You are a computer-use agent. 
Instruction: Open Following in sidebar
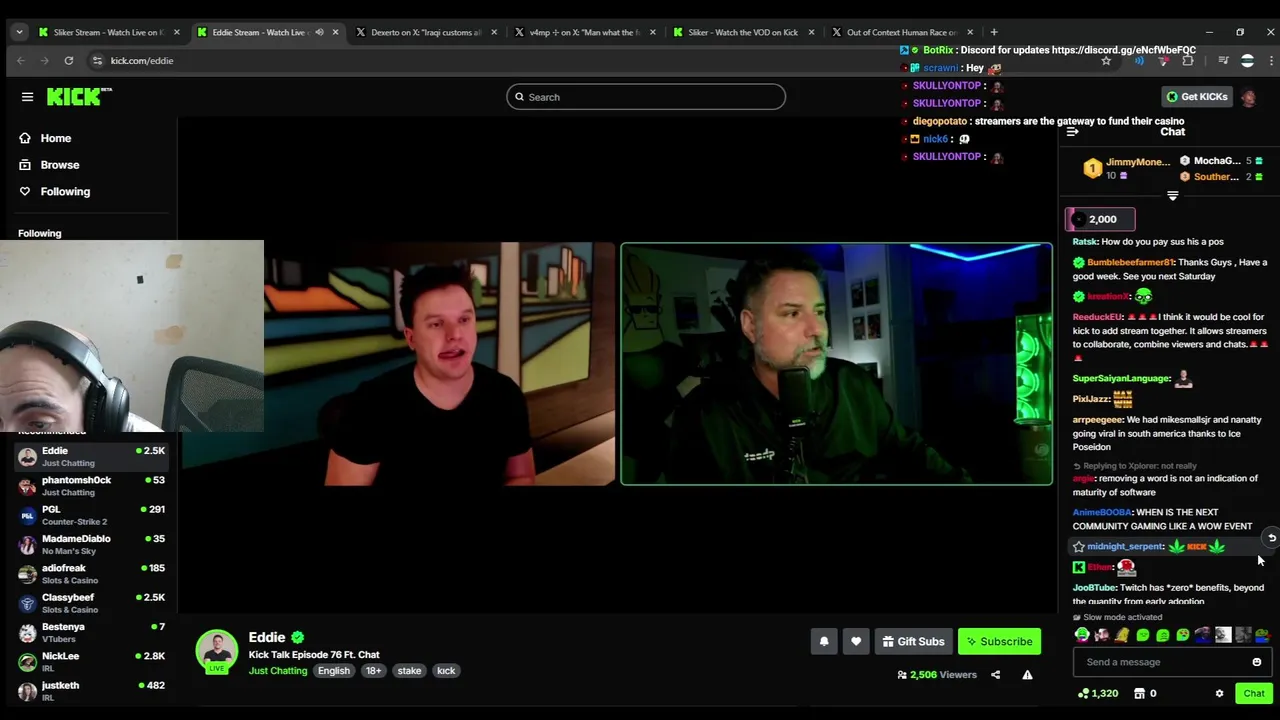tap(64, 192)
